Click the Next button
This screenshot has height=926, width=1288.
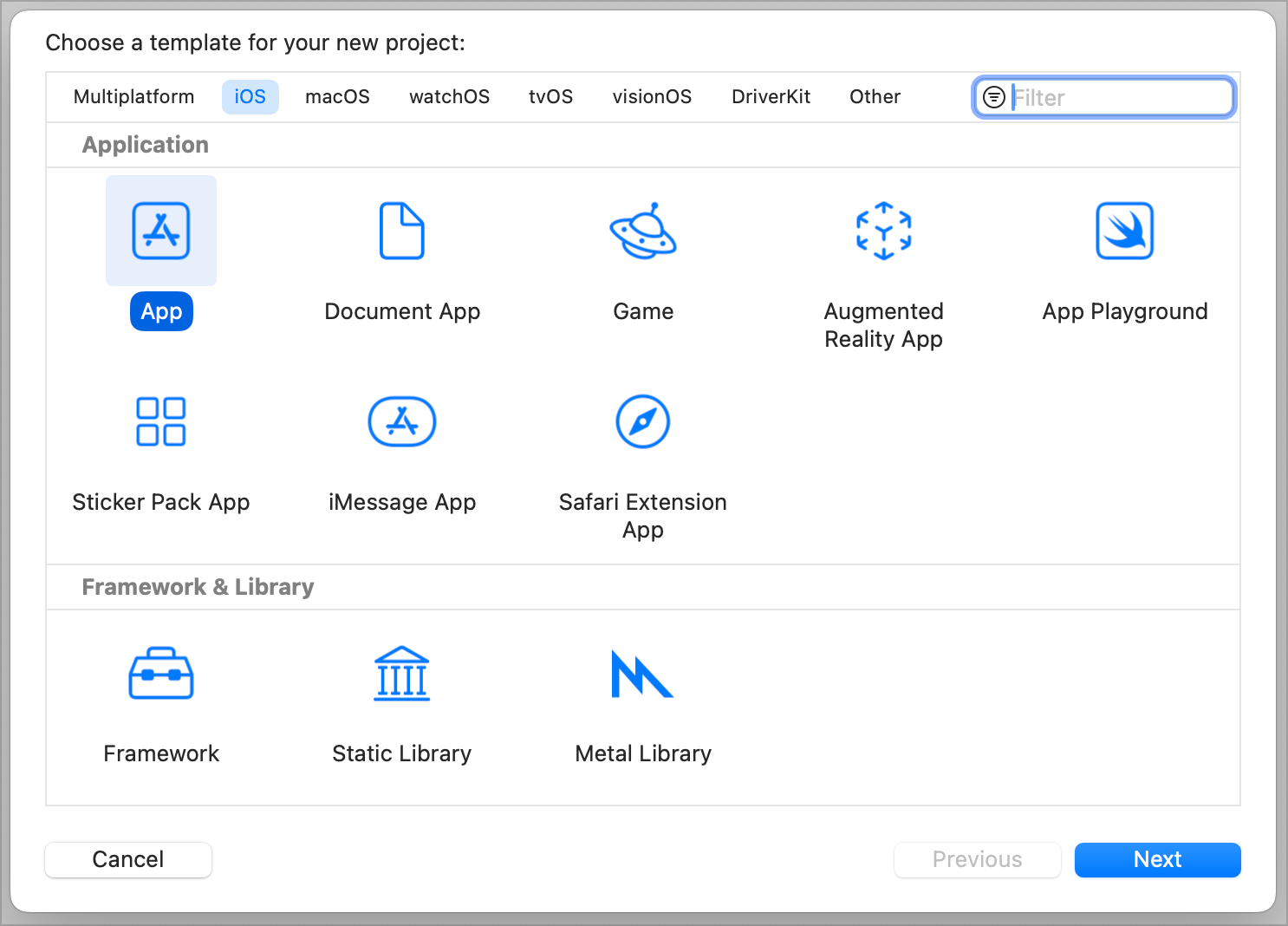(1157, 859)
